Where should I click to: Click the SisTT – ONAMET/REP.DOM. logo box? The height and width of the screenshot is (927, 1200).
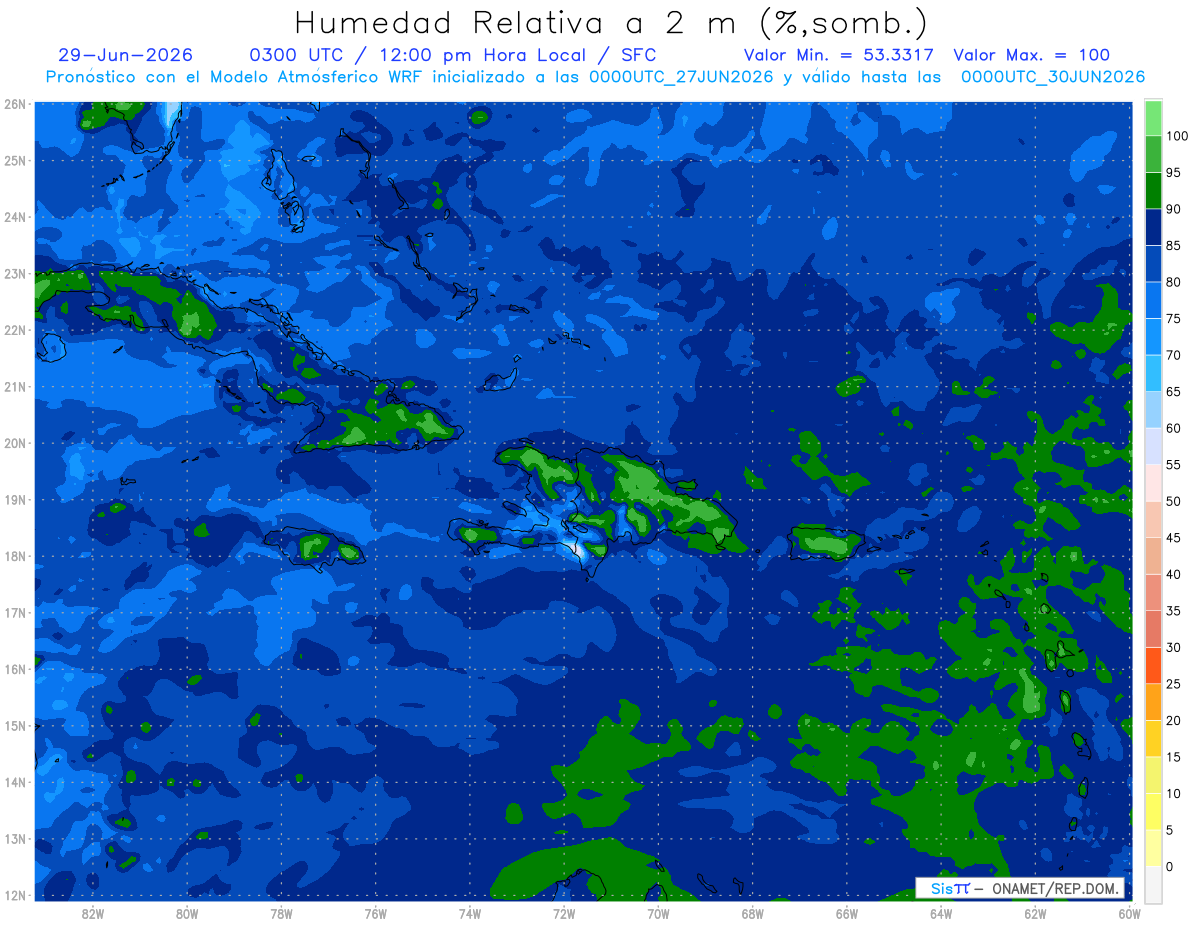(x=1020, y=888)
